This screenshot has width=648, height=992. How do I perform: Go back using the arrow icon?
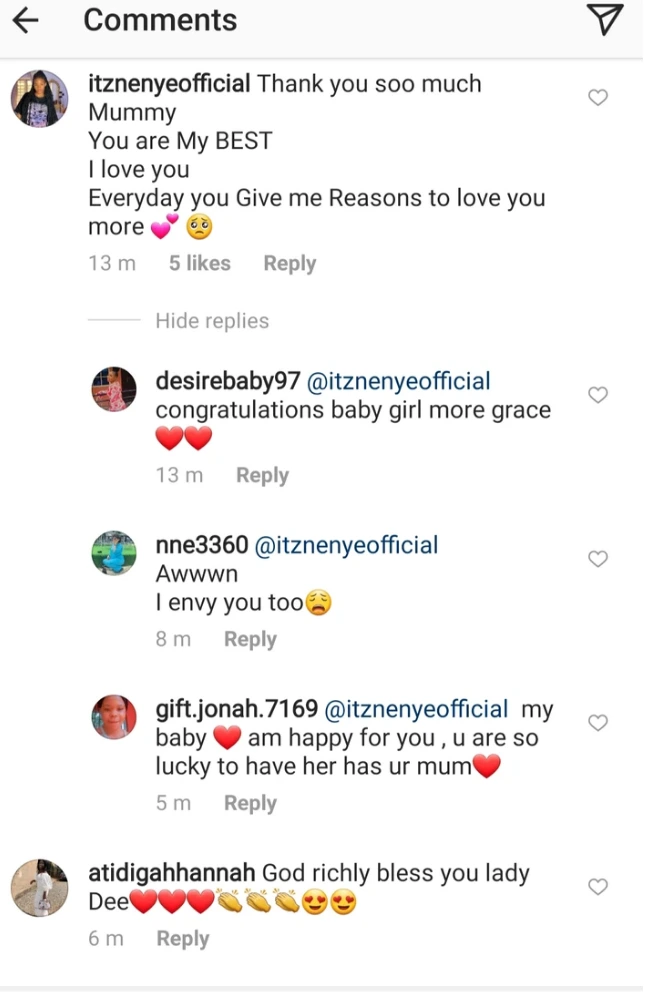(27, 20)
